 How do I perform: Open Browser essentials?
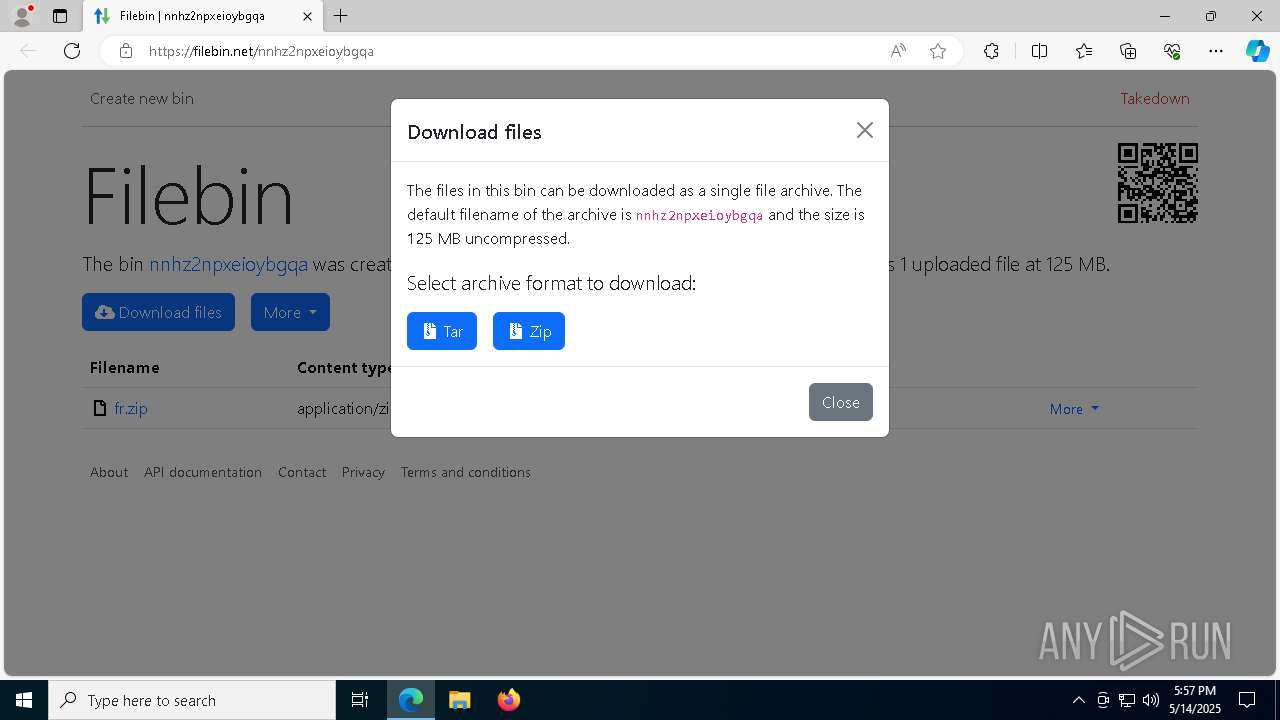click(1172, 51)
